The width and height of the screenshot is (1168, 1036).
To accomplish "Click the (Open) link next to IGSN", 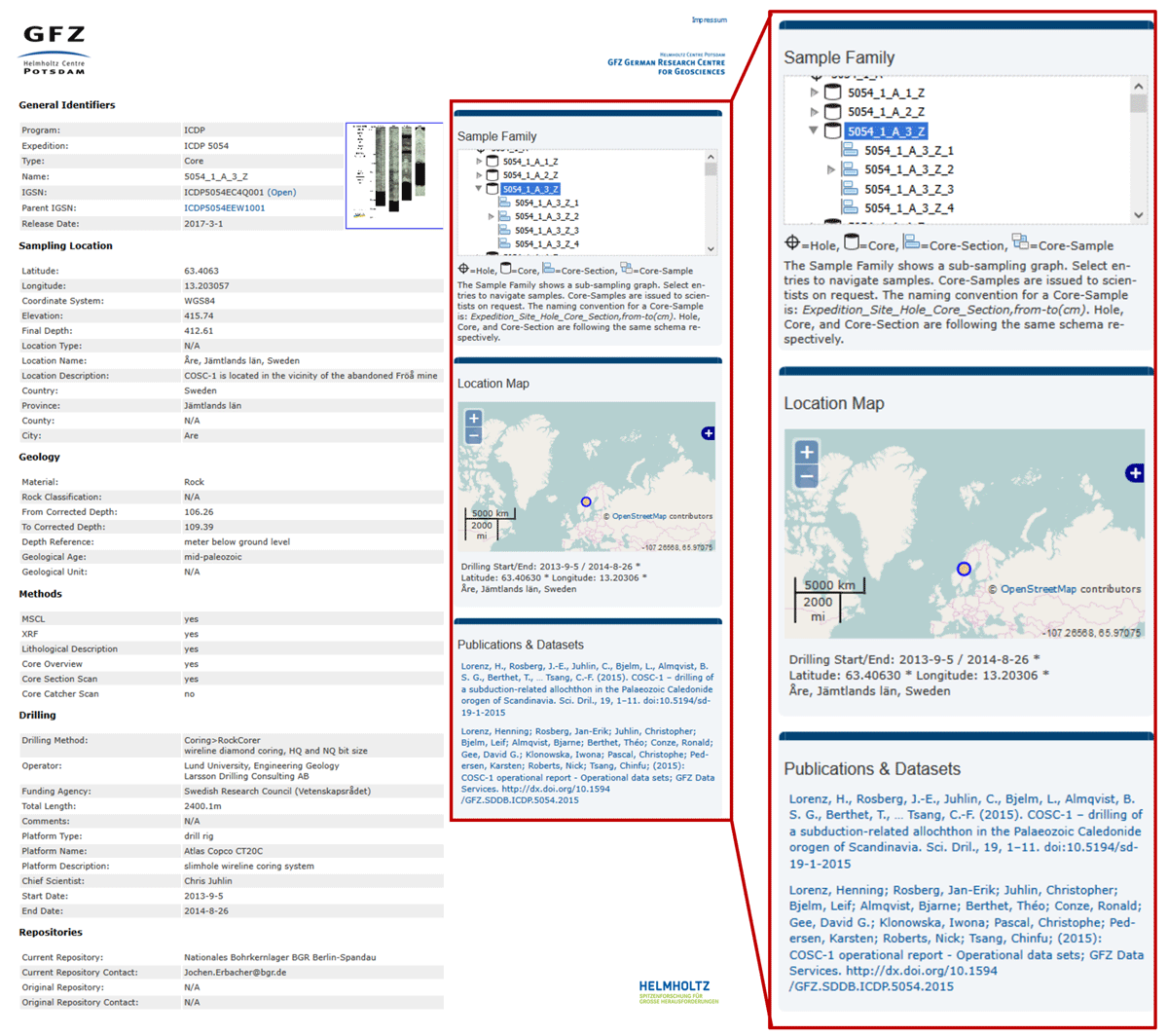I will coord(281,192).
